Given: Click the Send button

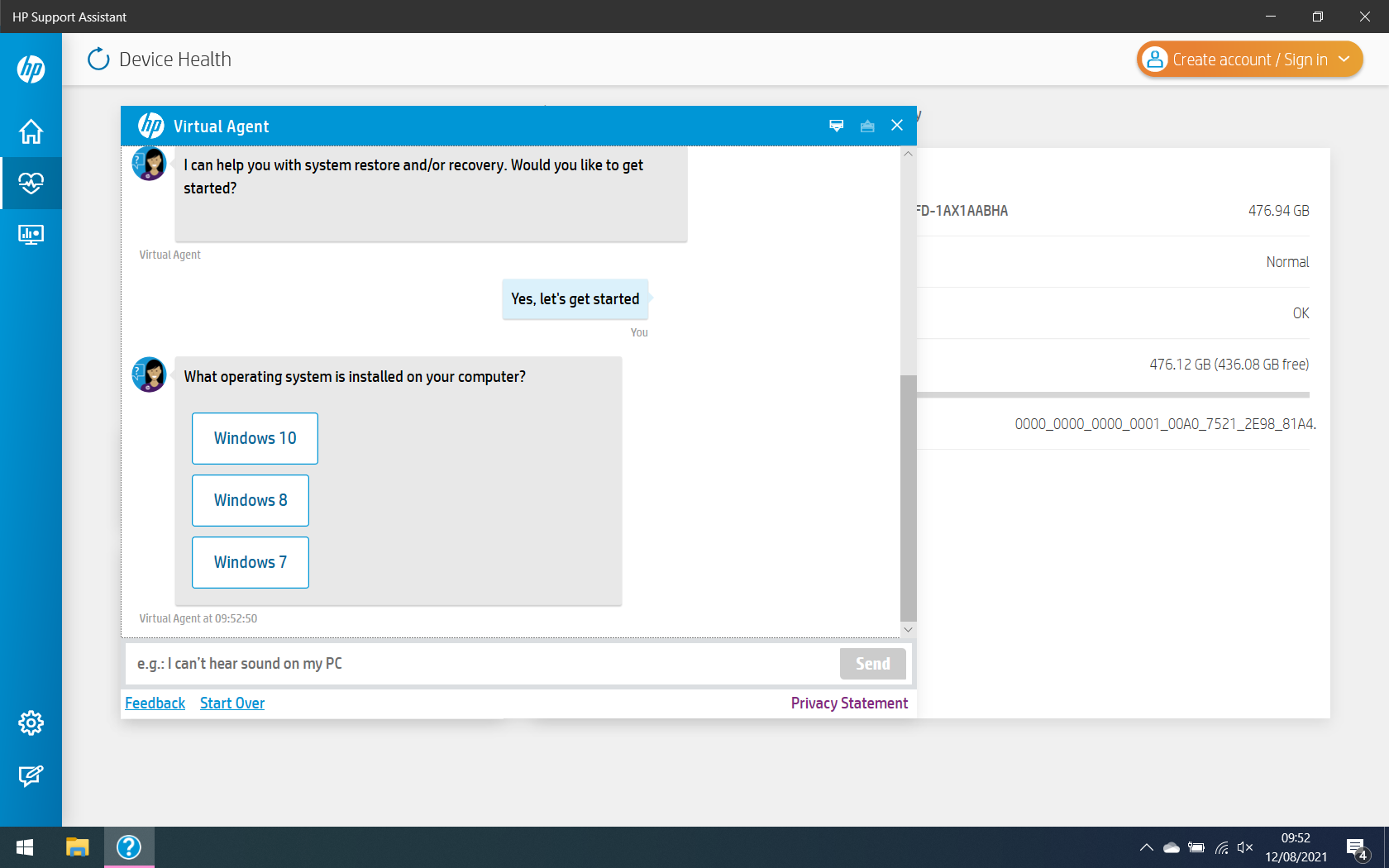Looking at the screenshot, I should pos(873,664).
